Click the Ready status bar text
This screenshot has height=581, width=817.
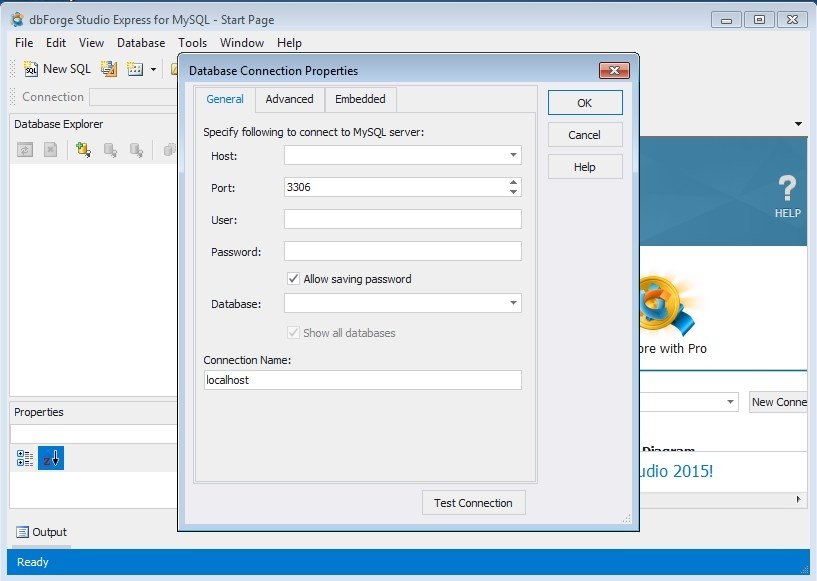pos(32,562)
